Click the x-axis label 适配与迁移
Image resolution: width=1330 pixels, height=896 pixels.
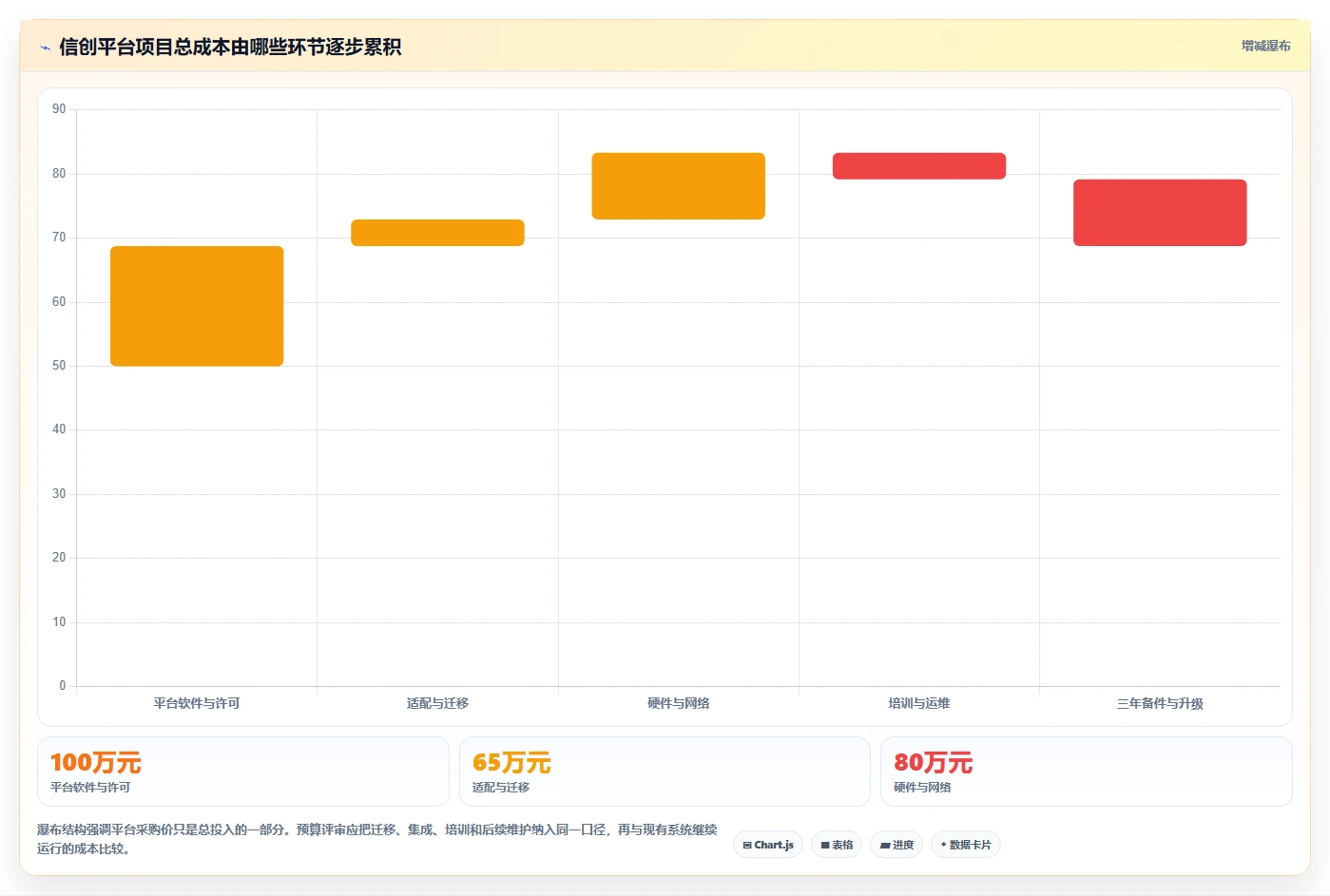pyautogui.click(x=437, y=703)
